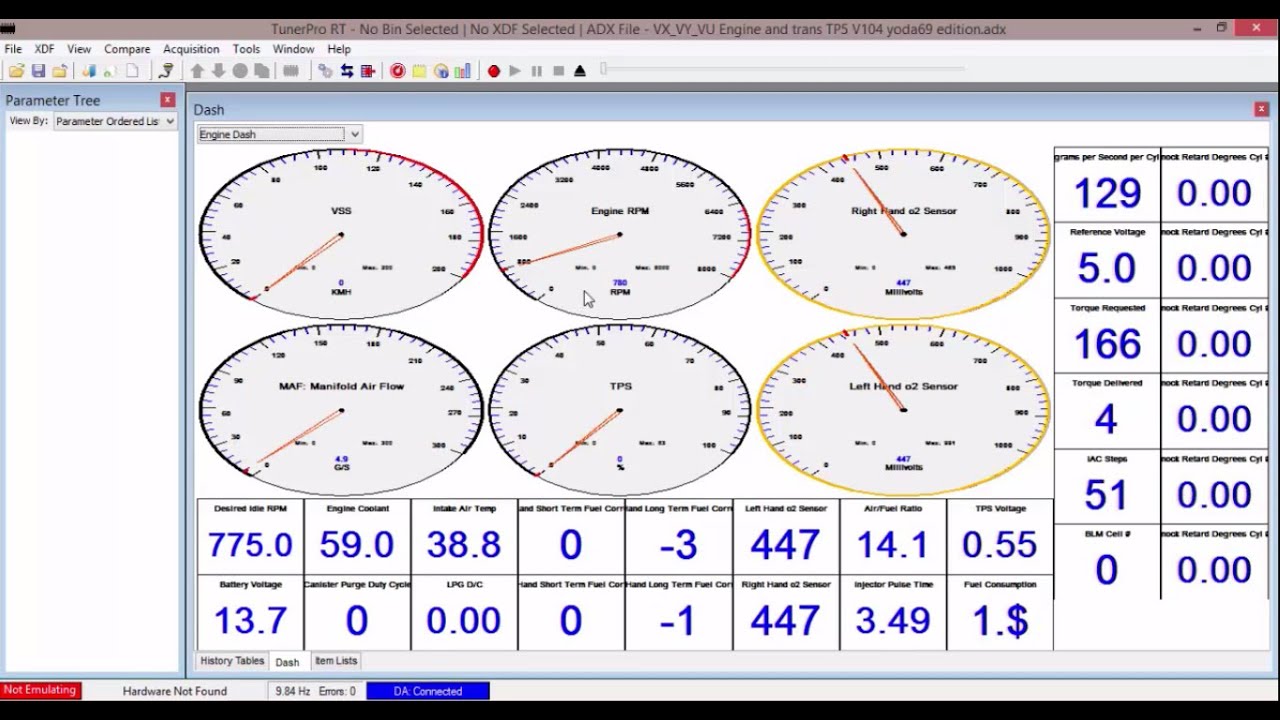This screenshot has width=1280, height=720.
Task: Click the TPS Voltage 0.55 value
Action: (999, 545)
